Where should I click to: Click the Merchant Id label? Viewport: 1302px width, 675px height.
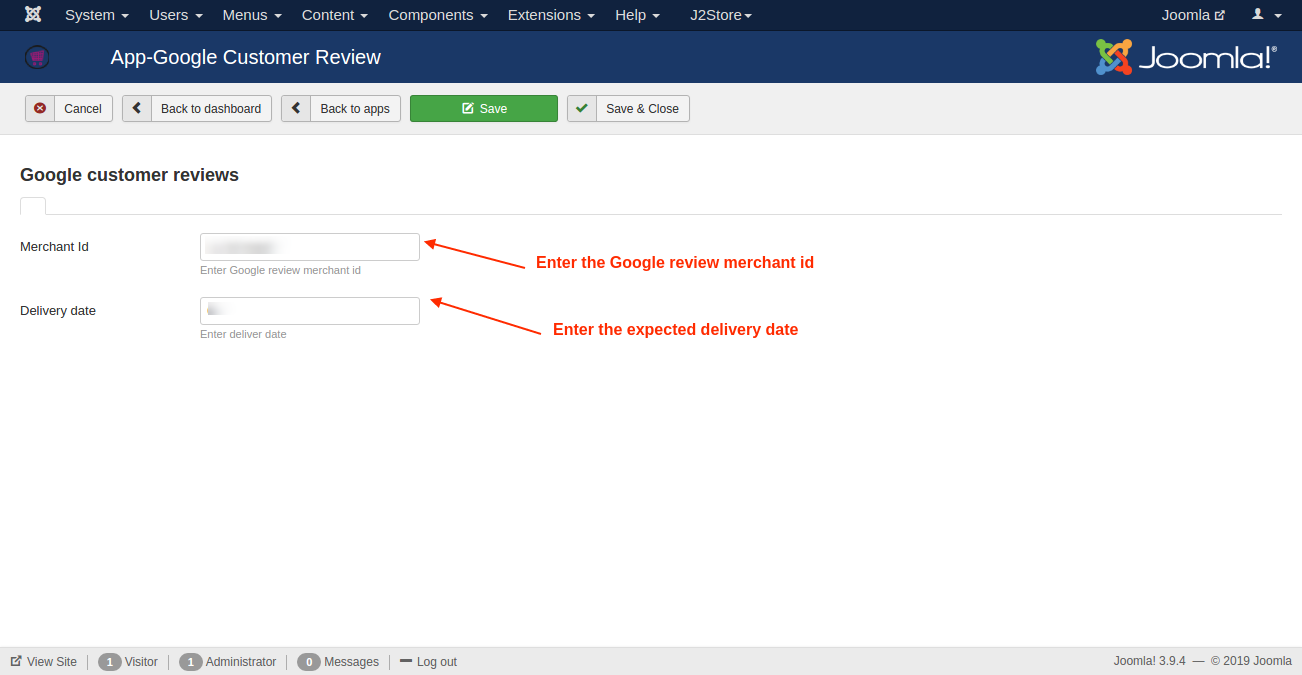coord(54,247)
